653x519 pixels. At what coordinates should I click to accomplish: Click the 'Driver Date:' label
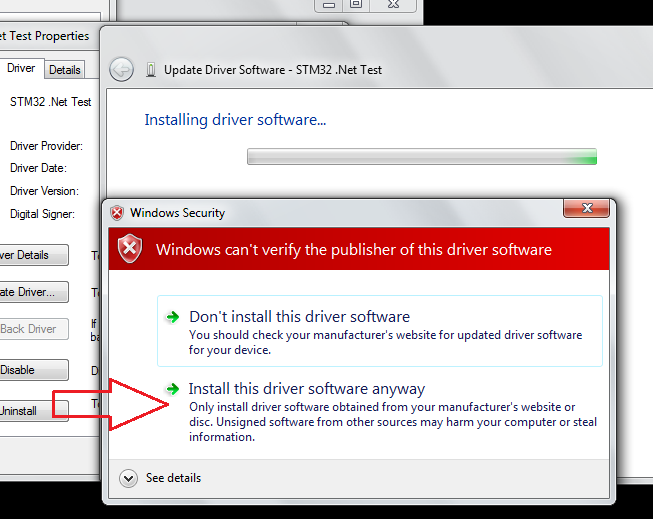[x=38, y=168]
